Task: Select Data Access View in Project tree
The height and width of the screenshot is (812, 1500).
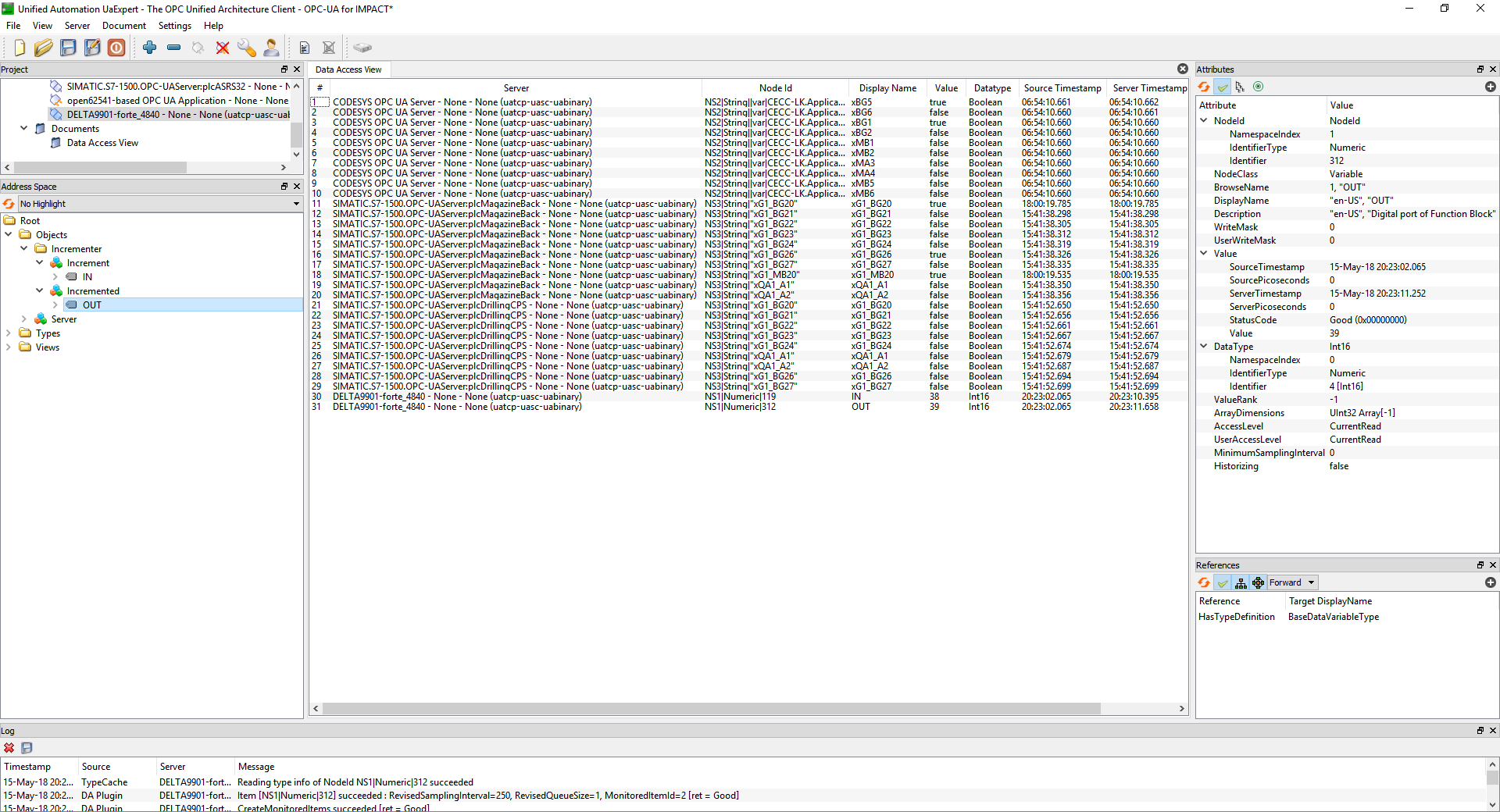Action: pos(102,142)
